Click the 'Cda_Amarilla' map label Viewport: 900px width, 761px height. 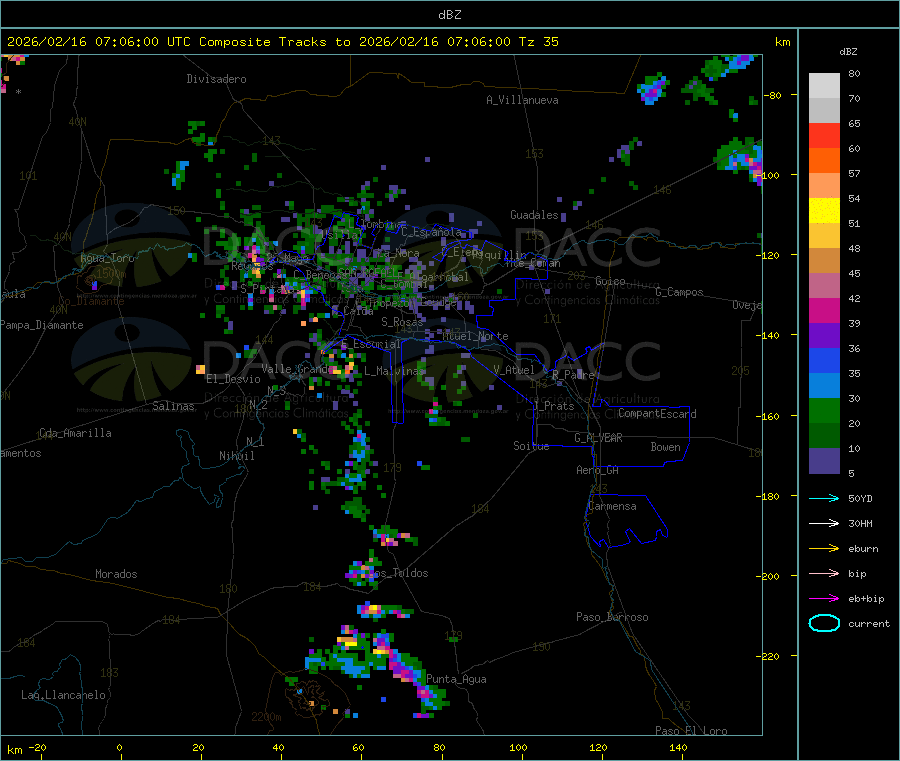pyautogui.click(x=75, y=433)
